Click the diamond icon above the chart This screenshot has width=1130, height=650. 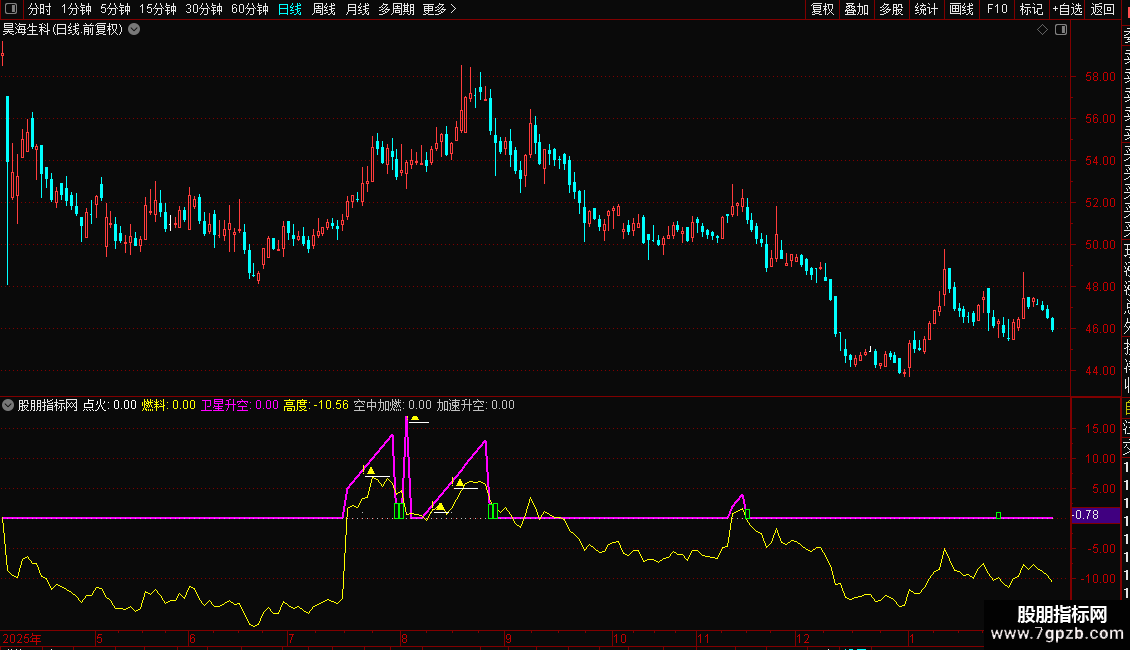[1043, 30]
